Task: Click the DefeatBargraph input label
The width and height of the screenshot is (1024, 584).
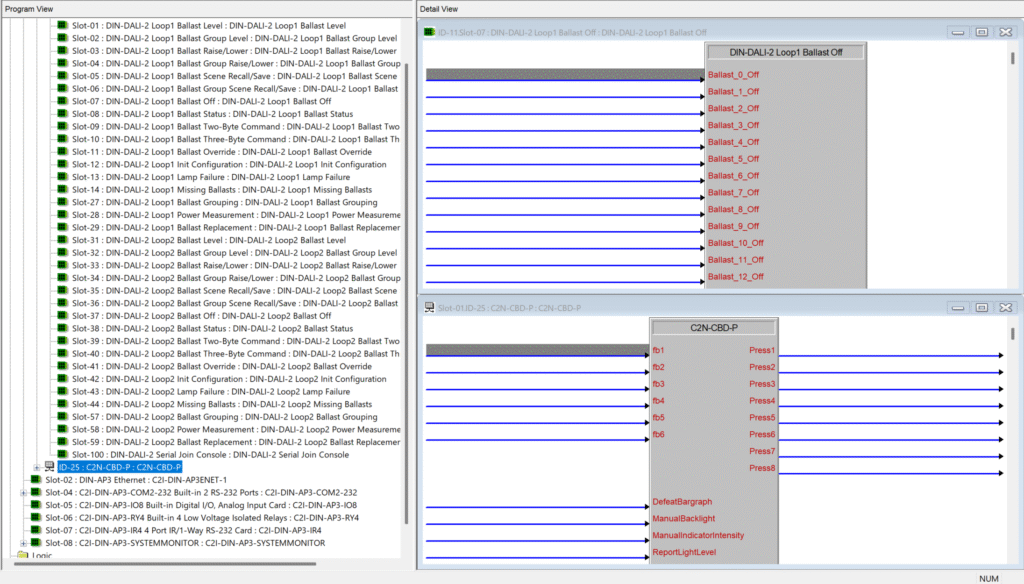Action: pyautogui.click(x=682, y=502)
